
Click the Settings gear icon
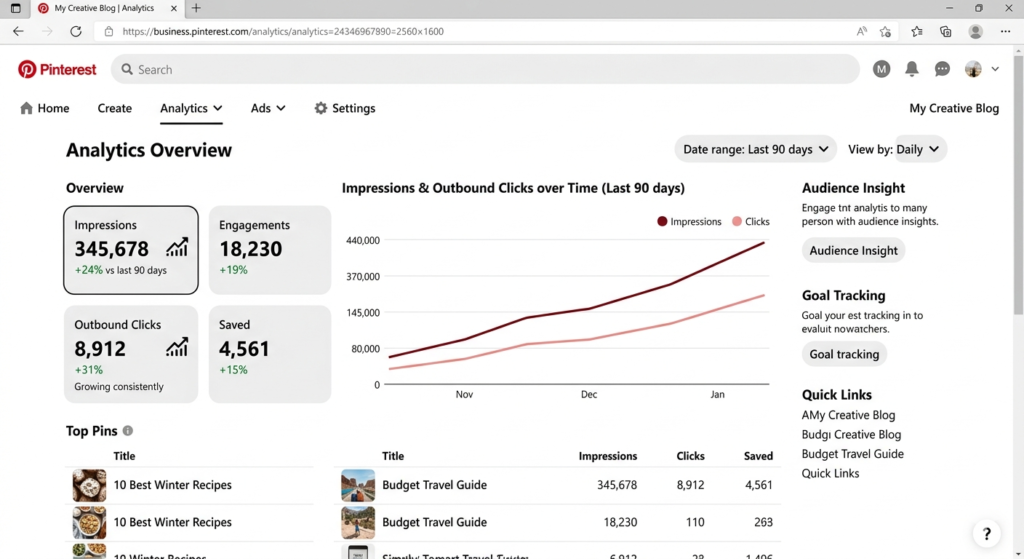[x=321, y=108]
